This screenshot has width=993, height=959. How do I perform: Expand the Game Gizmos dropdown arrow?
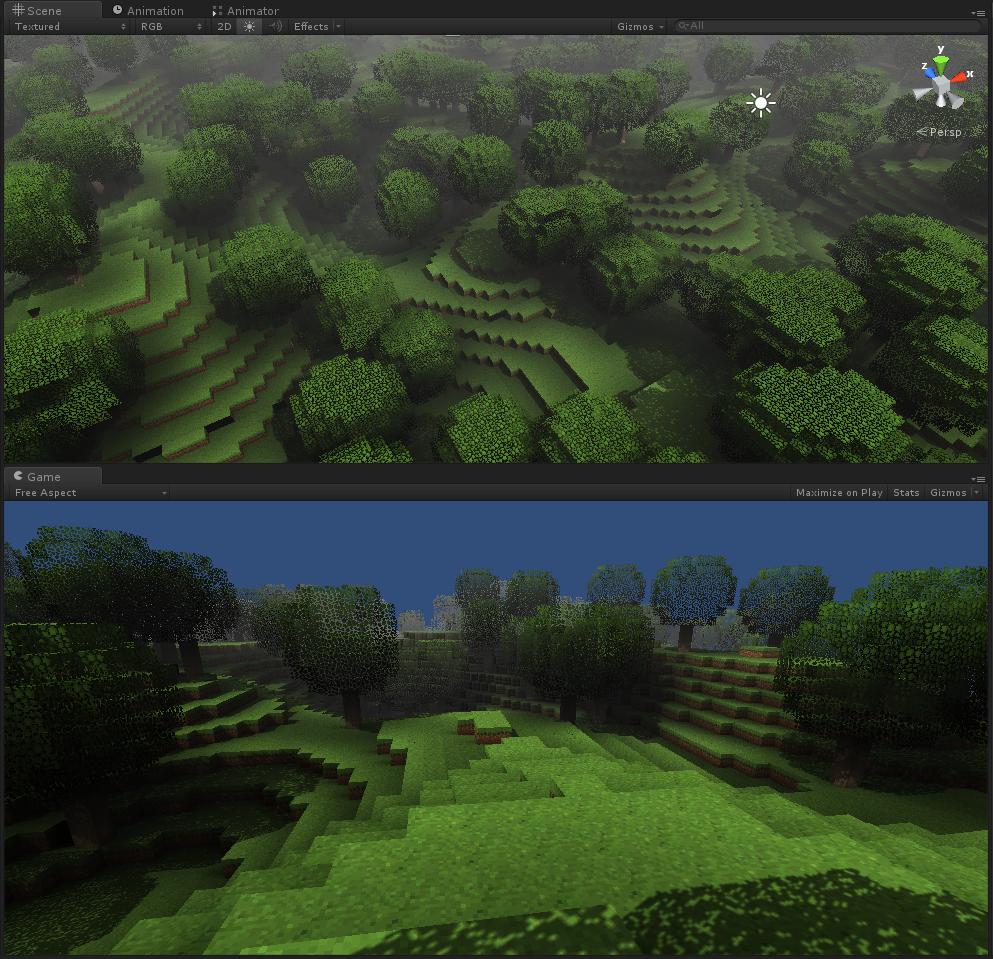point(977,492)
